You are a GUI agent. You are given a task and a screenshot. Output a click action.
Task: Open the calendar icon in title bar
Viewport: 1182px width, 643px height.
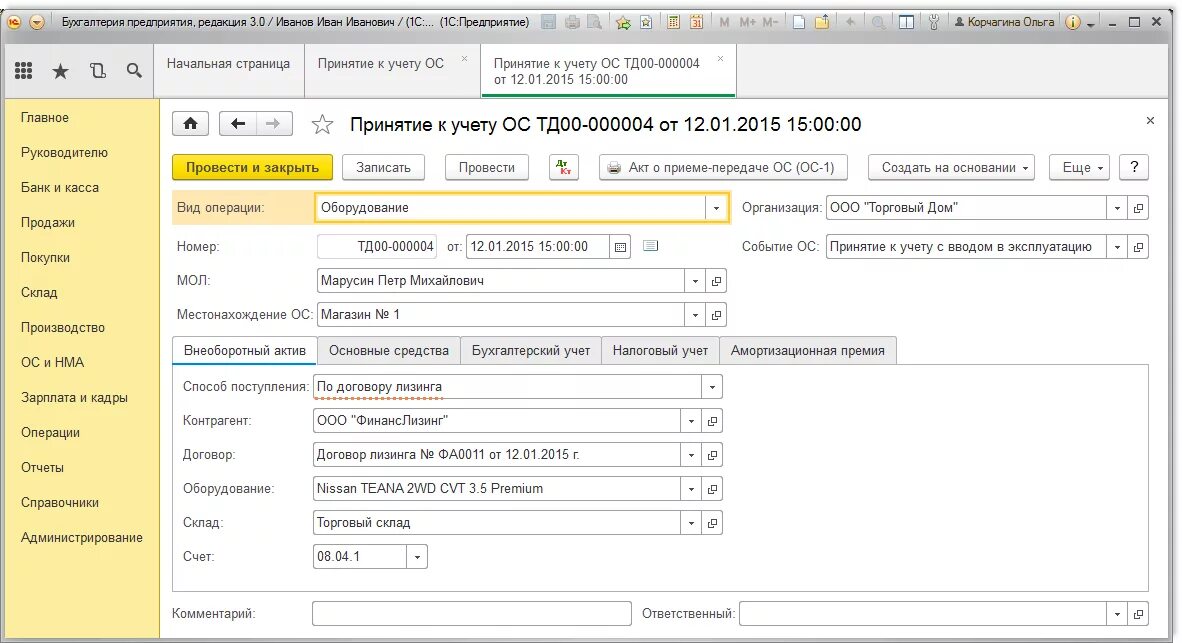(697, 22)
